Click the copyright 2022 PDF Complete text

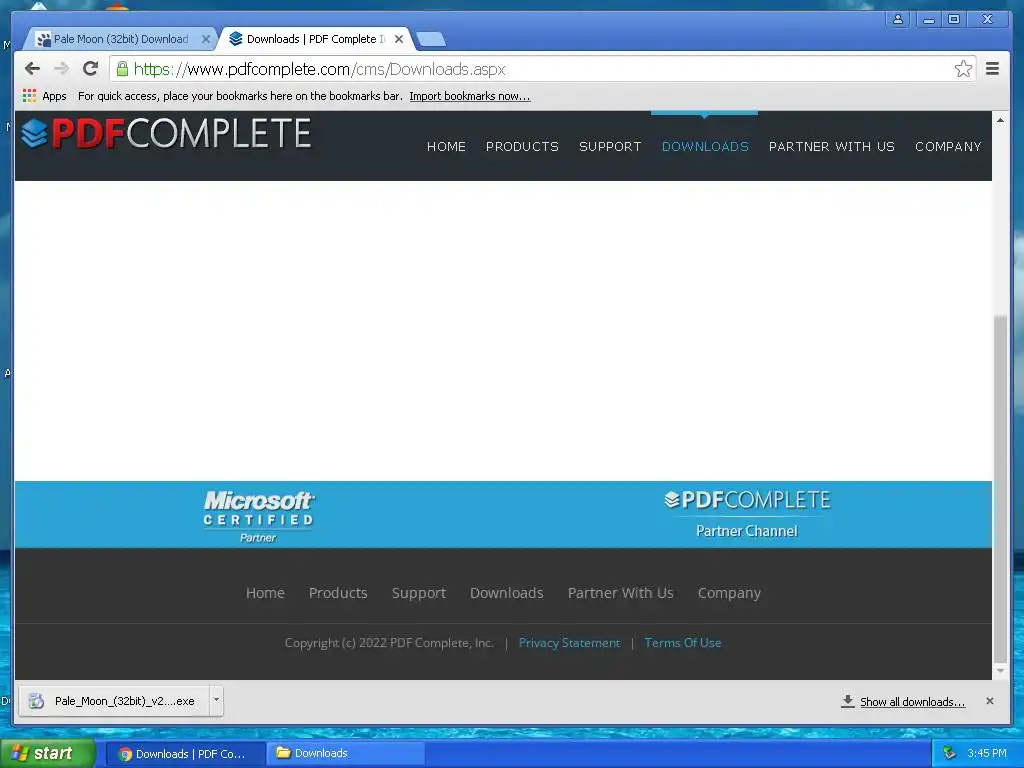coord(389,643)
